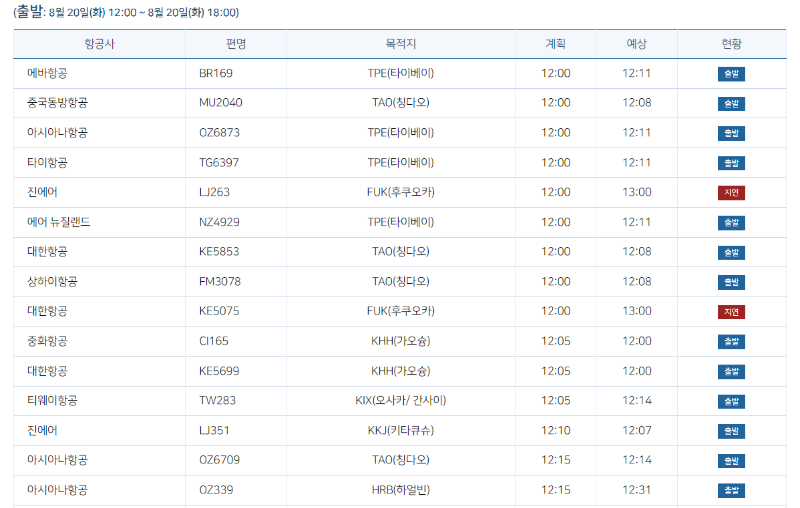
Task: Click expected time 12:07 for LJ351
Action: 637,430
